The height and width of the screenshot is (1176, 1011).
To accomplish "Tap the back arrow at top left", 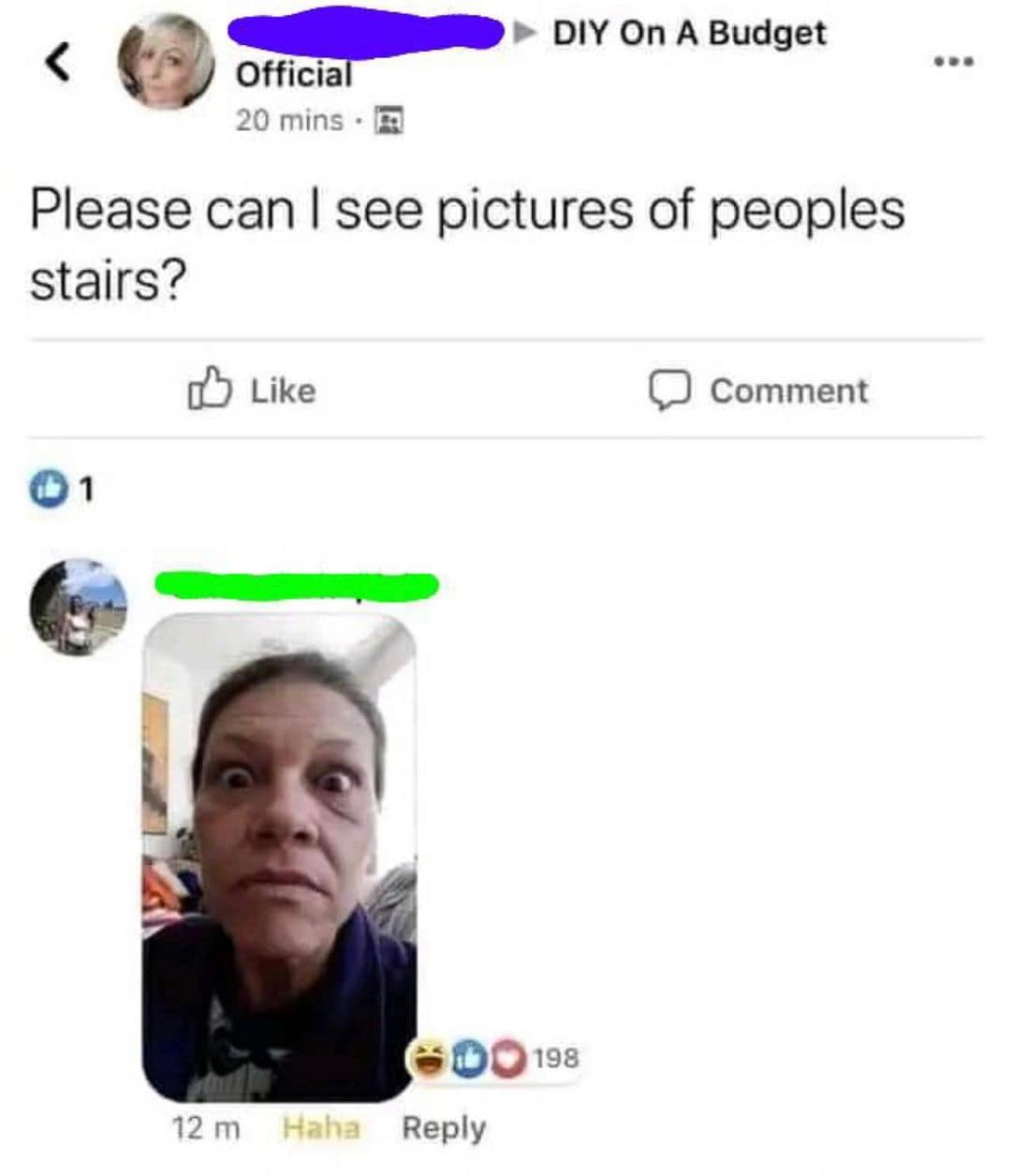I will point(59,64).
